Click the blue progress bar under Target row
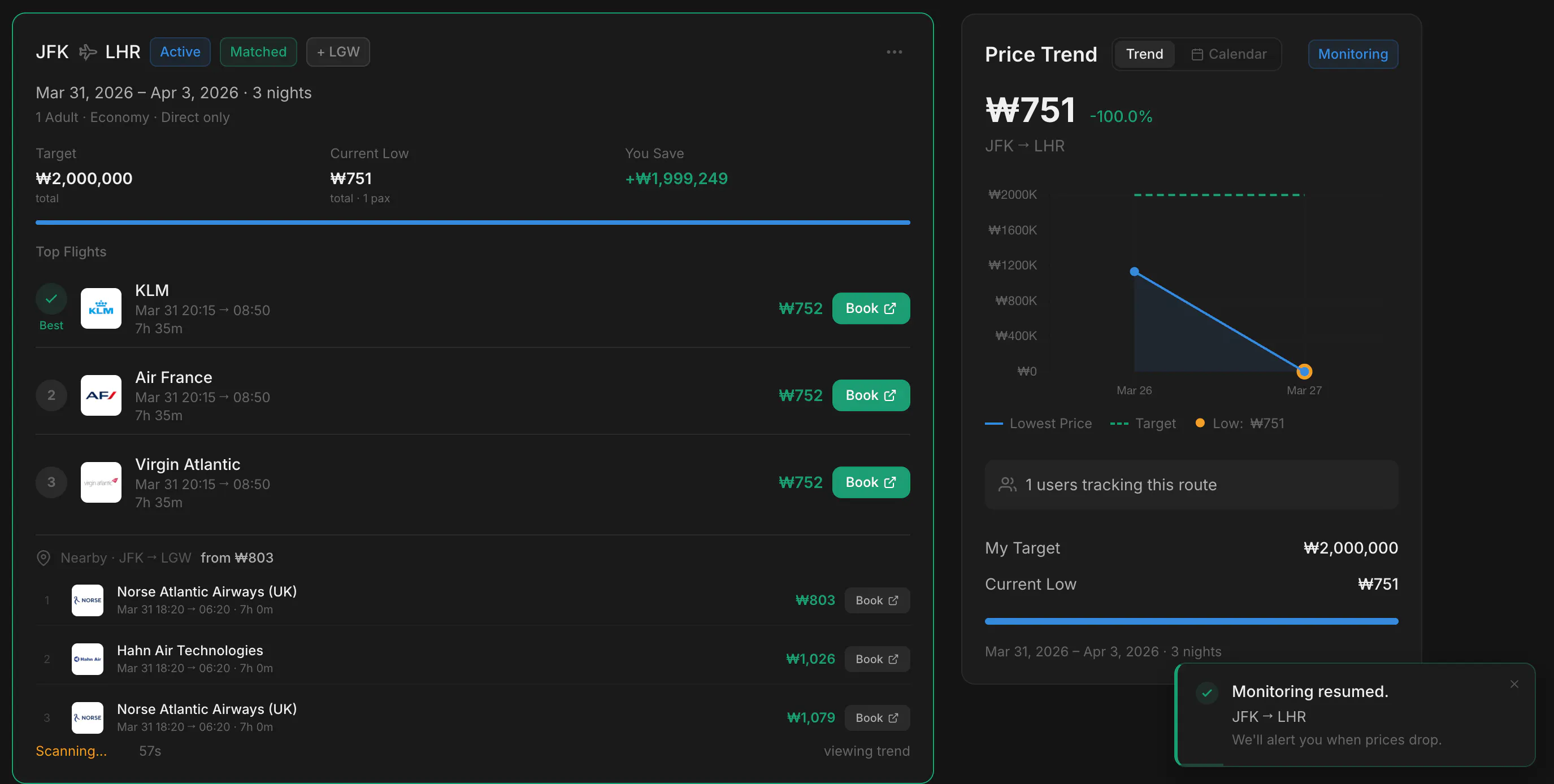Viewport: 1554px width, 784px height. point(472,223)
